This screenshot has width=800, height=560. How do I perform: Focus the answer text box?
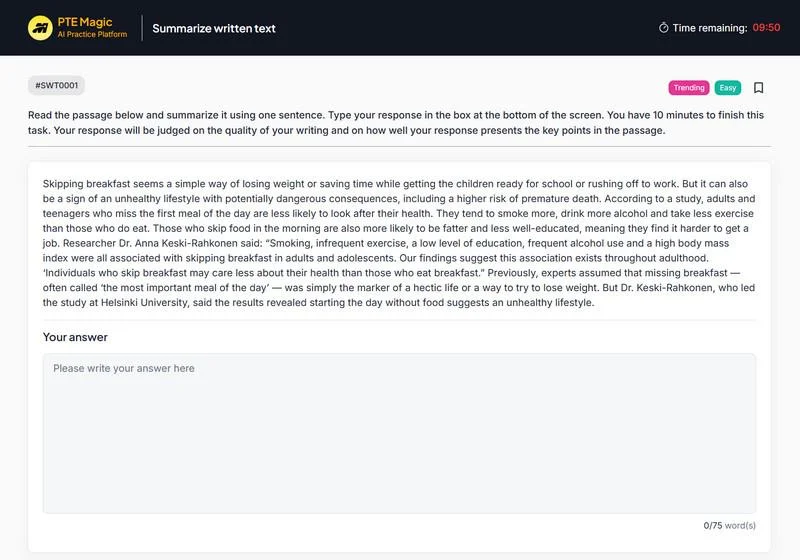pos(399,440)
